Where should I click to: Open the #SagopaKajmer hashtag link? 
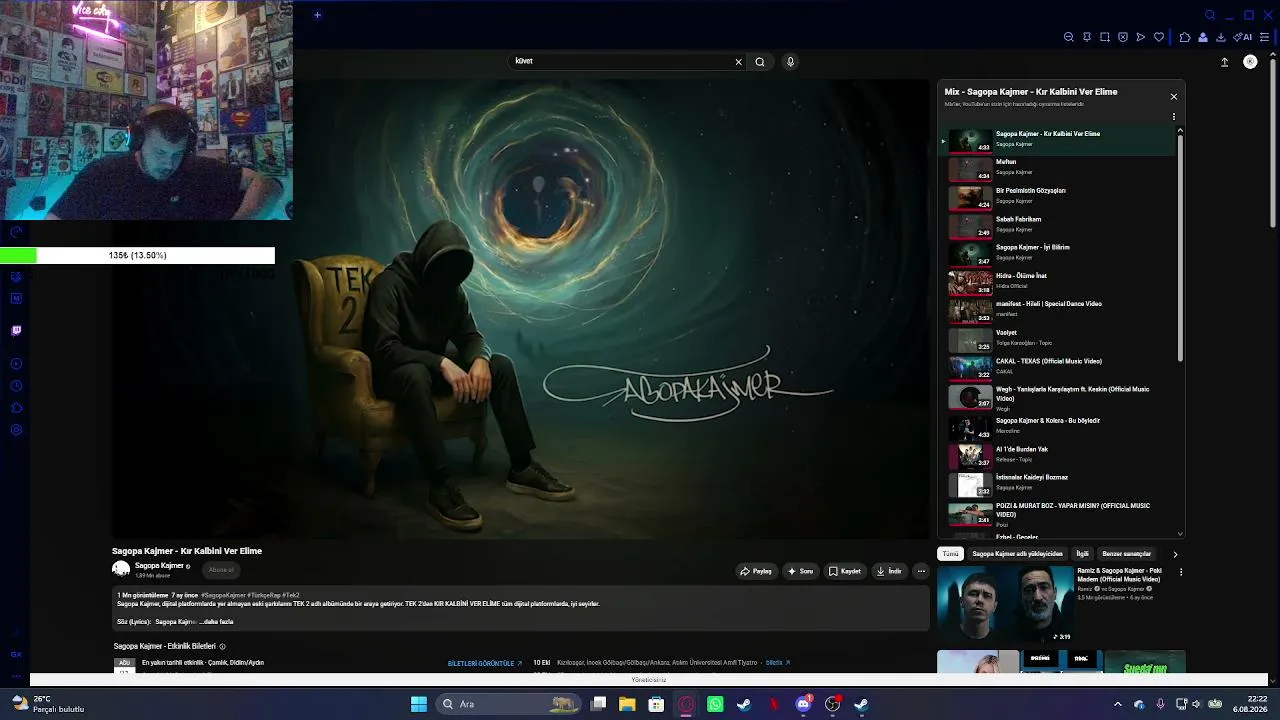(223, 595)
